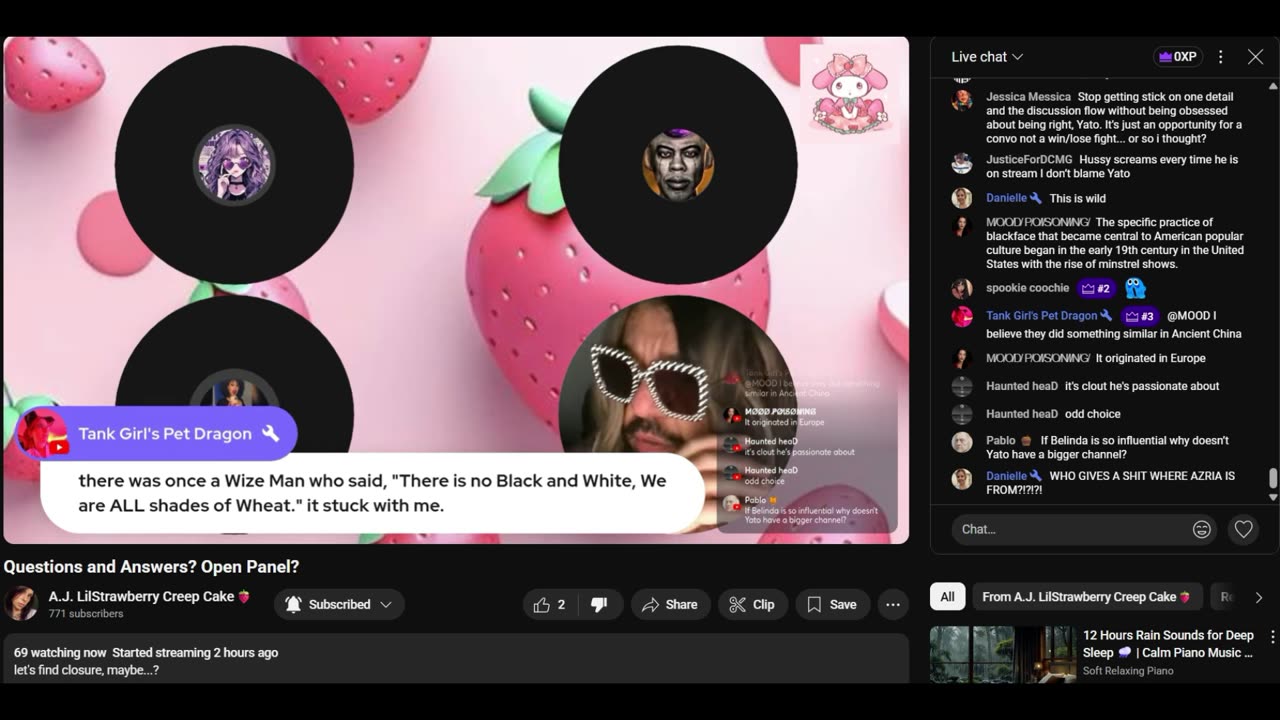The image size is (1280, 720).
Task: Click Tank Girl's Pet Dragon chat avatar
Action: click(962, 317)
